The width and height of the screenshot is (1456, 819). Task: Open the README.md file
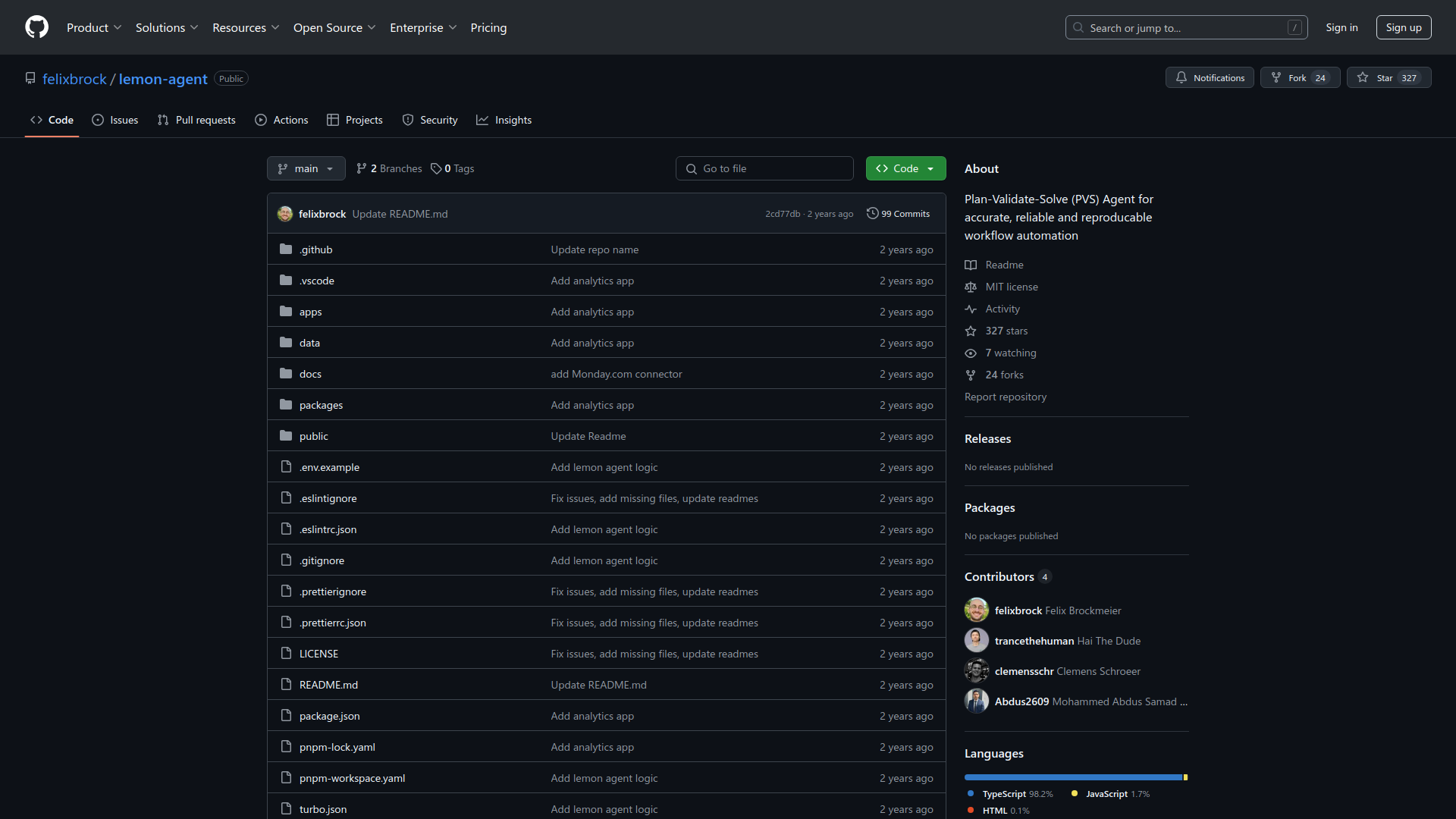pyautogui.click(x=328, y=684)
